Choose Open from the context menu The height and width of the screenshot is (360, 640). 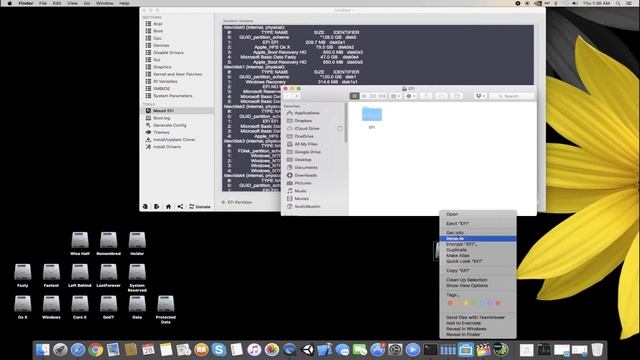point(478,214)
